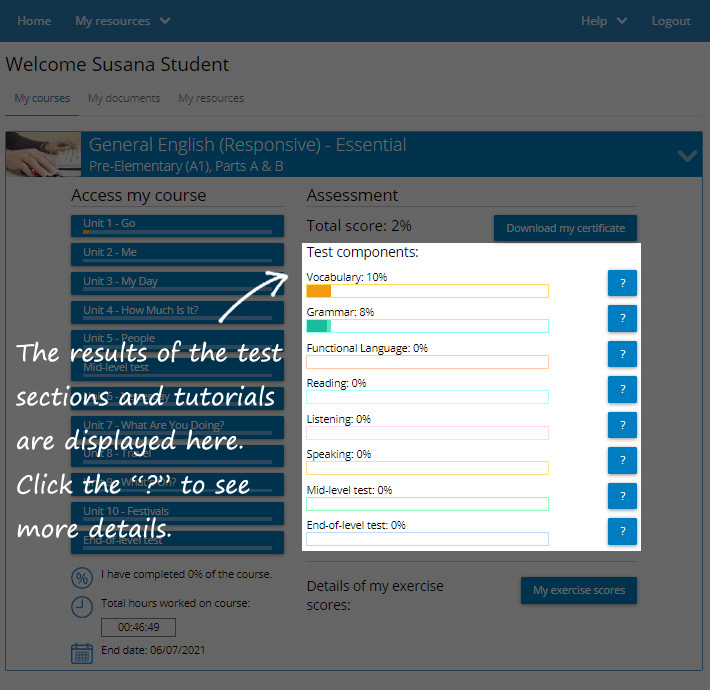Image resolution: width=710 pixels, height=690 pixels.
Task: Open details for Functional Language score
Action: [622, 354]
